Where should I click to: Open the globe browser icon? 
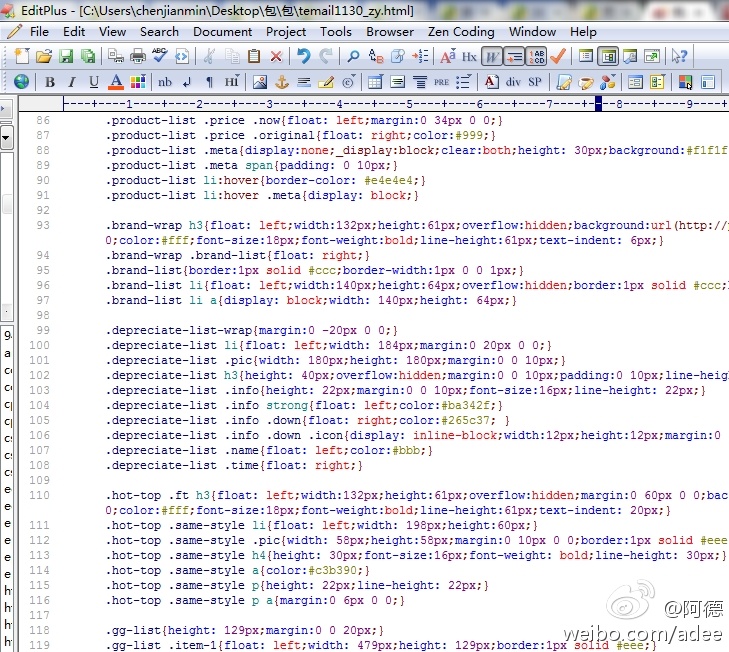[21, 82]
